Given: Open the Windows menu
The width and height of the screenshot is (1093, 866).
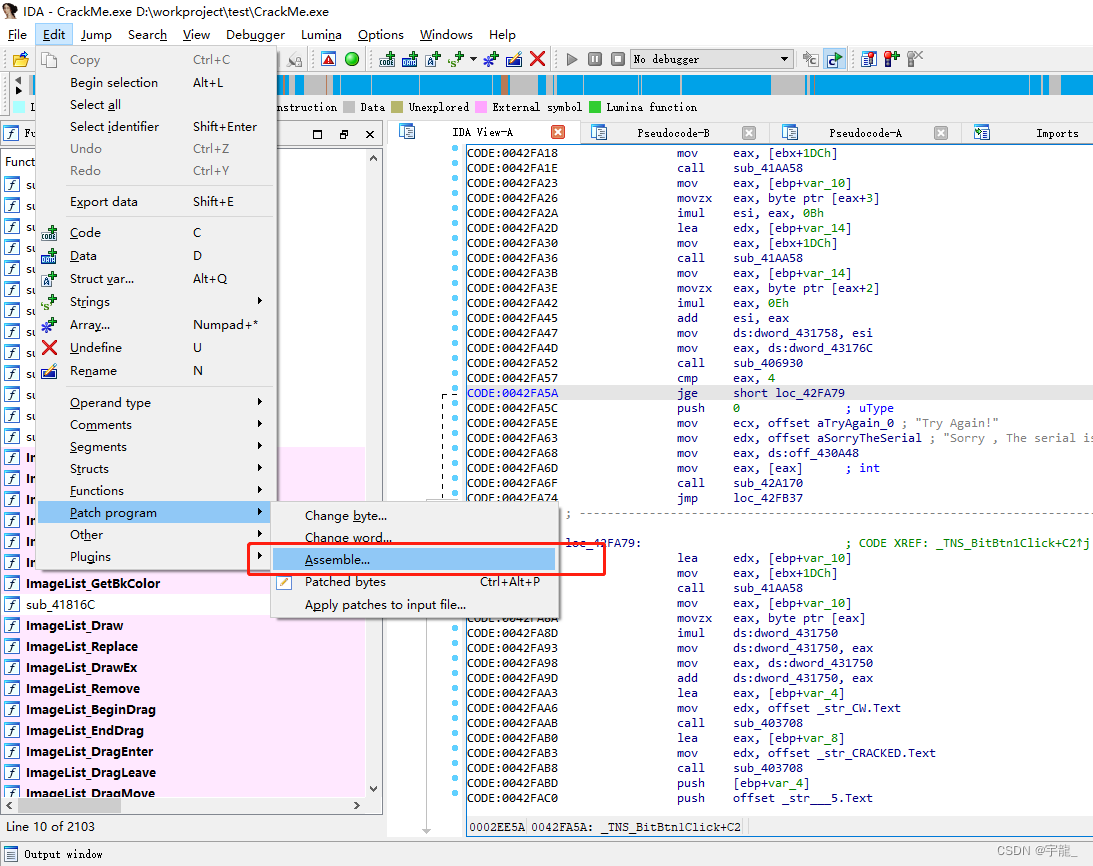Looking at the screenshot, I should pyautogui.click(x=446, y=35).
